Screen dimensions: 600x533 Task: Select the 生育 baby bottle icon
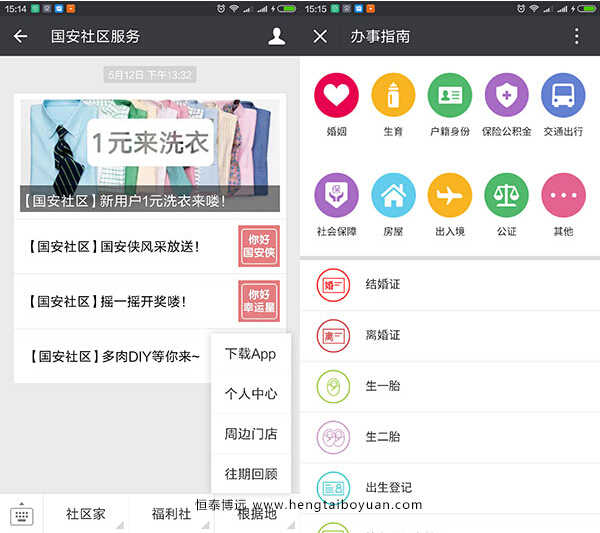point(393,96)
